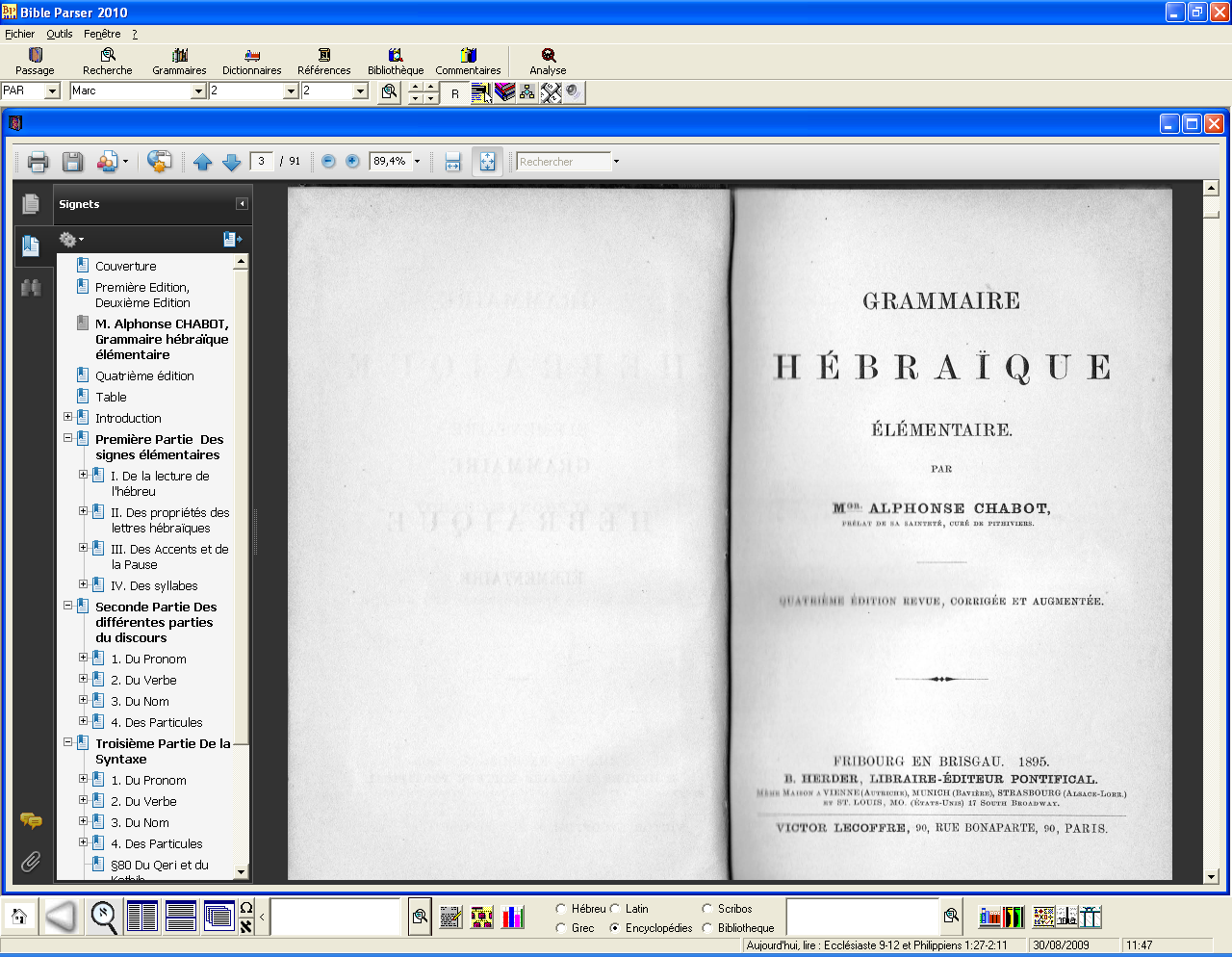Click the R button in the toolbar

click(x=455, y=93)
